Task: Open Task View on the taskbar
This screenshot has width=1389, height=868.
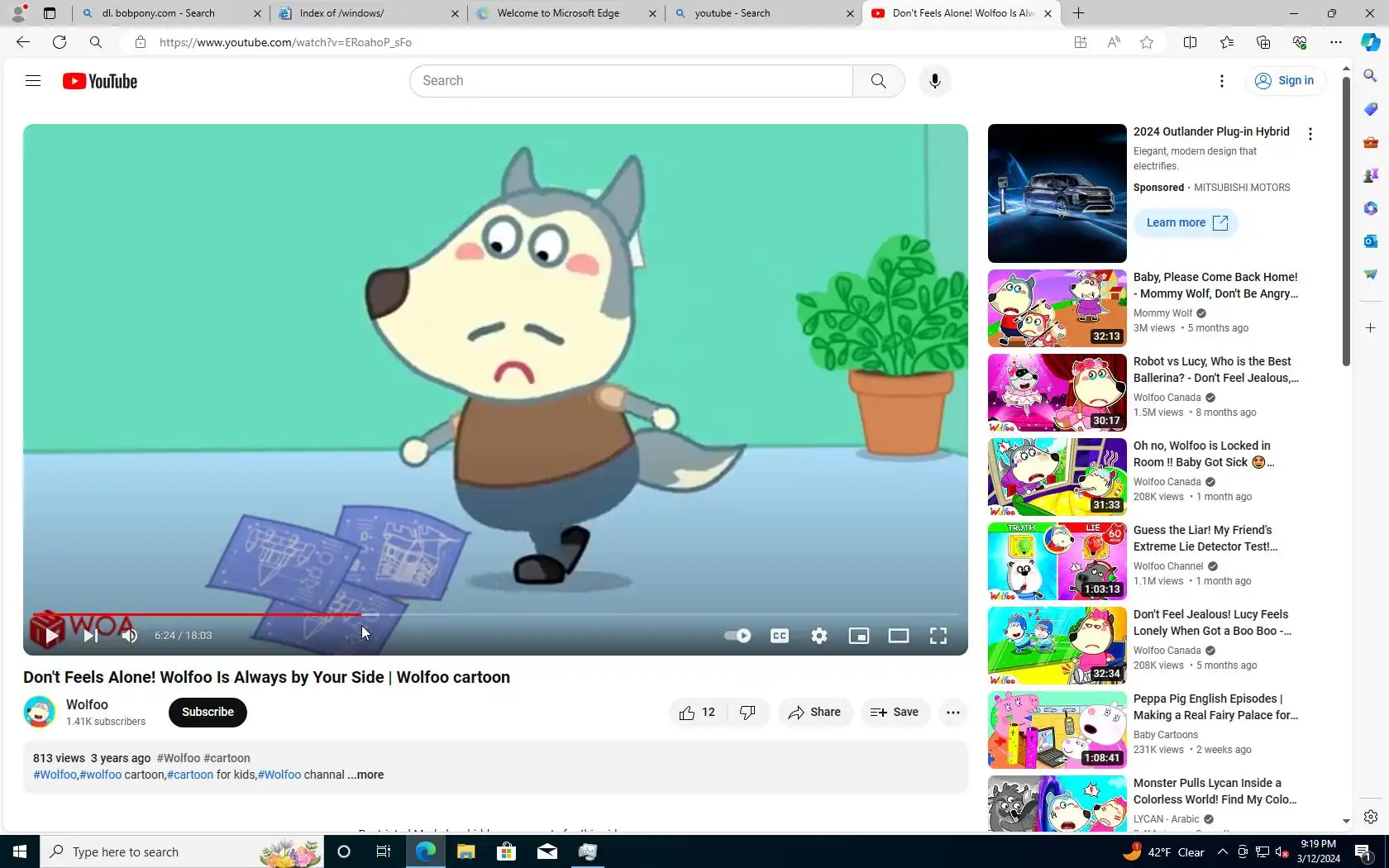Action: (384, 851)
